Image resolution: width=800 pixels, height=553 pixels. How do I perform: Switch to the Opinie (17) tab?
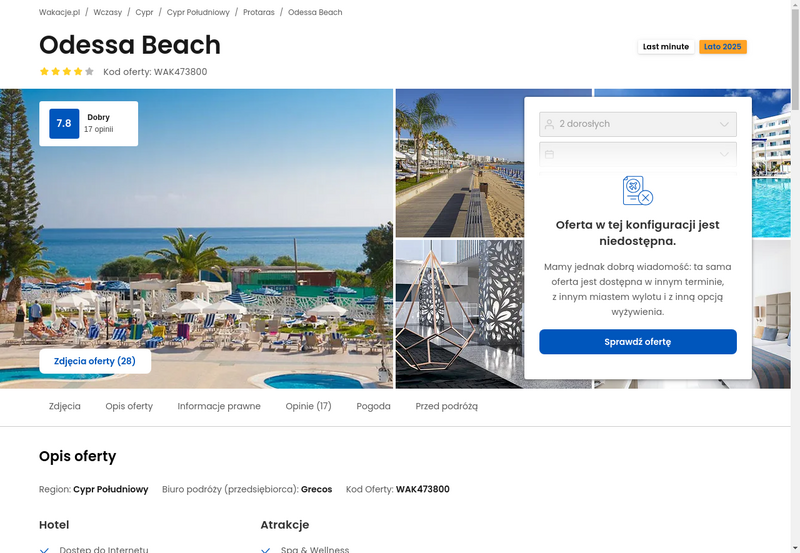click(308, 406)
